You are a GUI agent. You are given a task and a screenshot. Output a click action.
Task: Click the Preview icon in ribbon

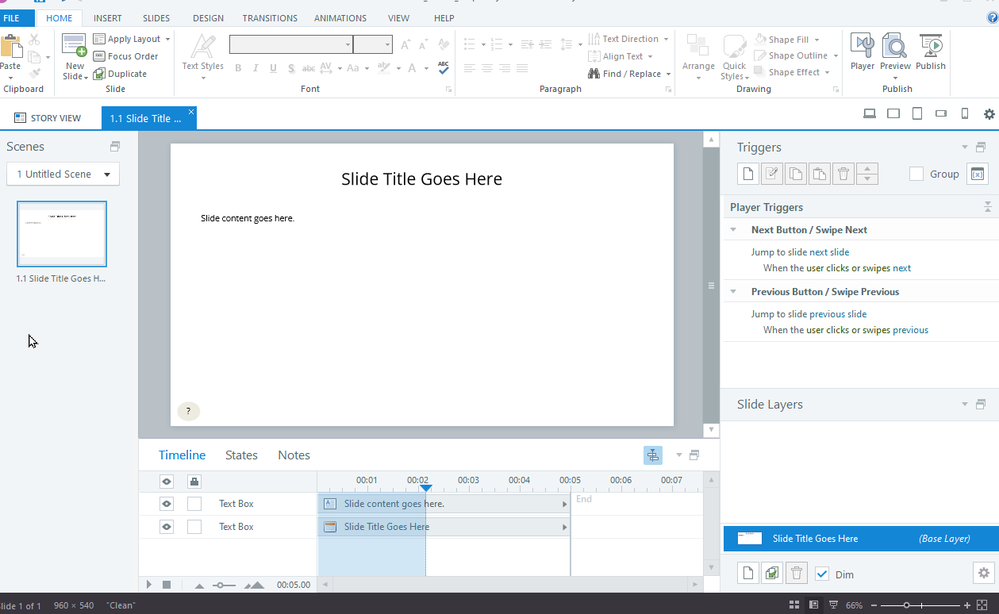pos(895,49)
